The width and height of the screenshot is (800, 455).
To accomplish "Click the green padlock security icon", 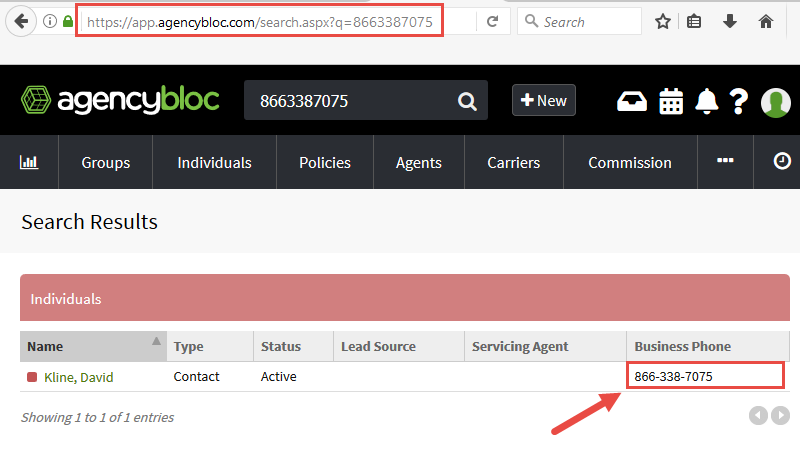I will pyautogui.click(x=68, y=21).
